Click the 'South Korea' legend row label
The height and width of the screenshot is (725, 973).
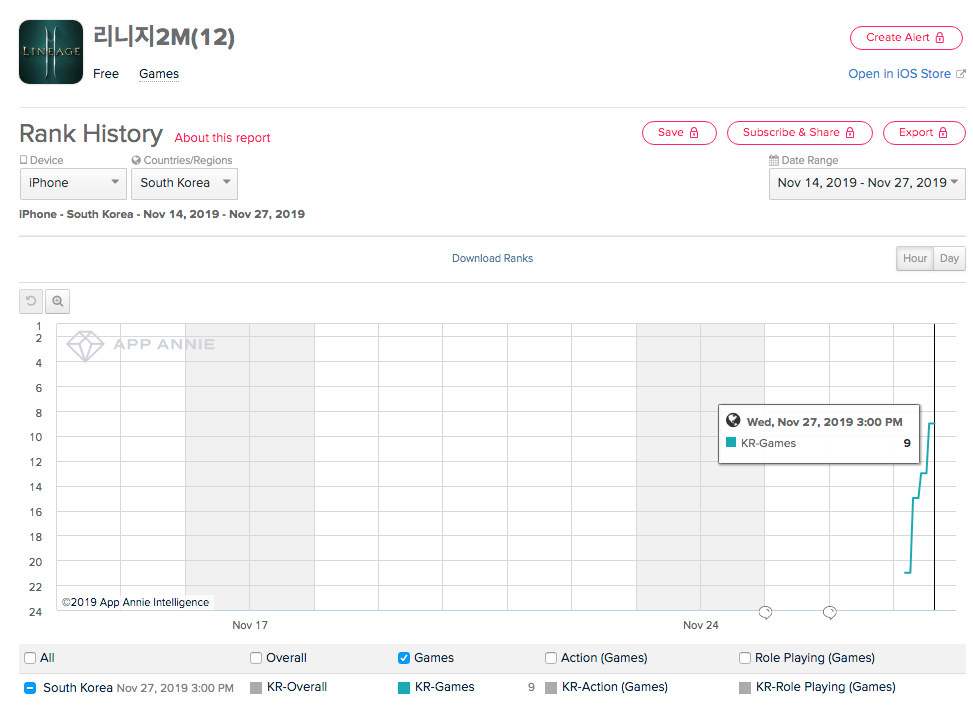[78, 688]
